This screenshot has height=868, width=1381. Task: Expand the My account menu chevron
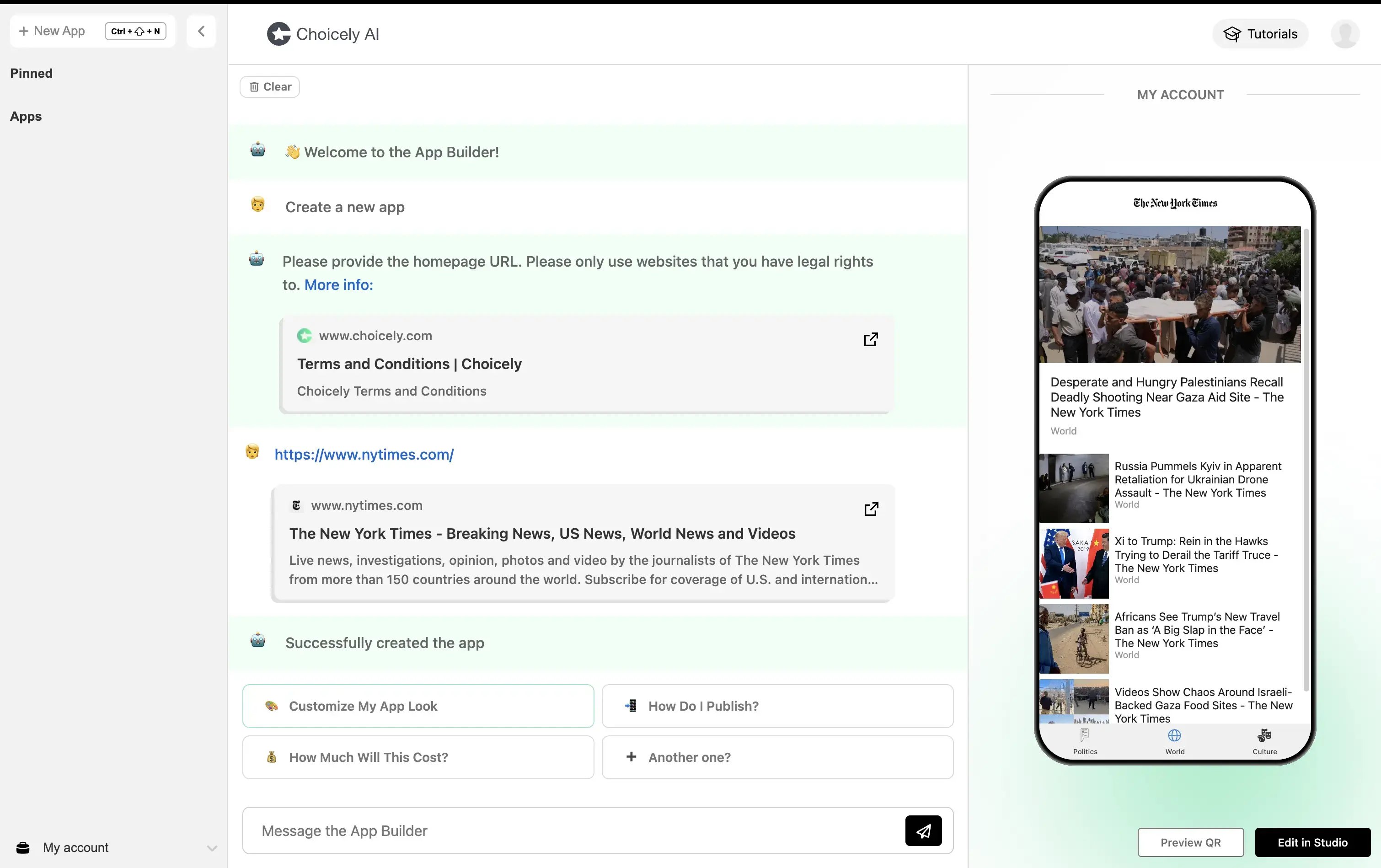(212, 848)
